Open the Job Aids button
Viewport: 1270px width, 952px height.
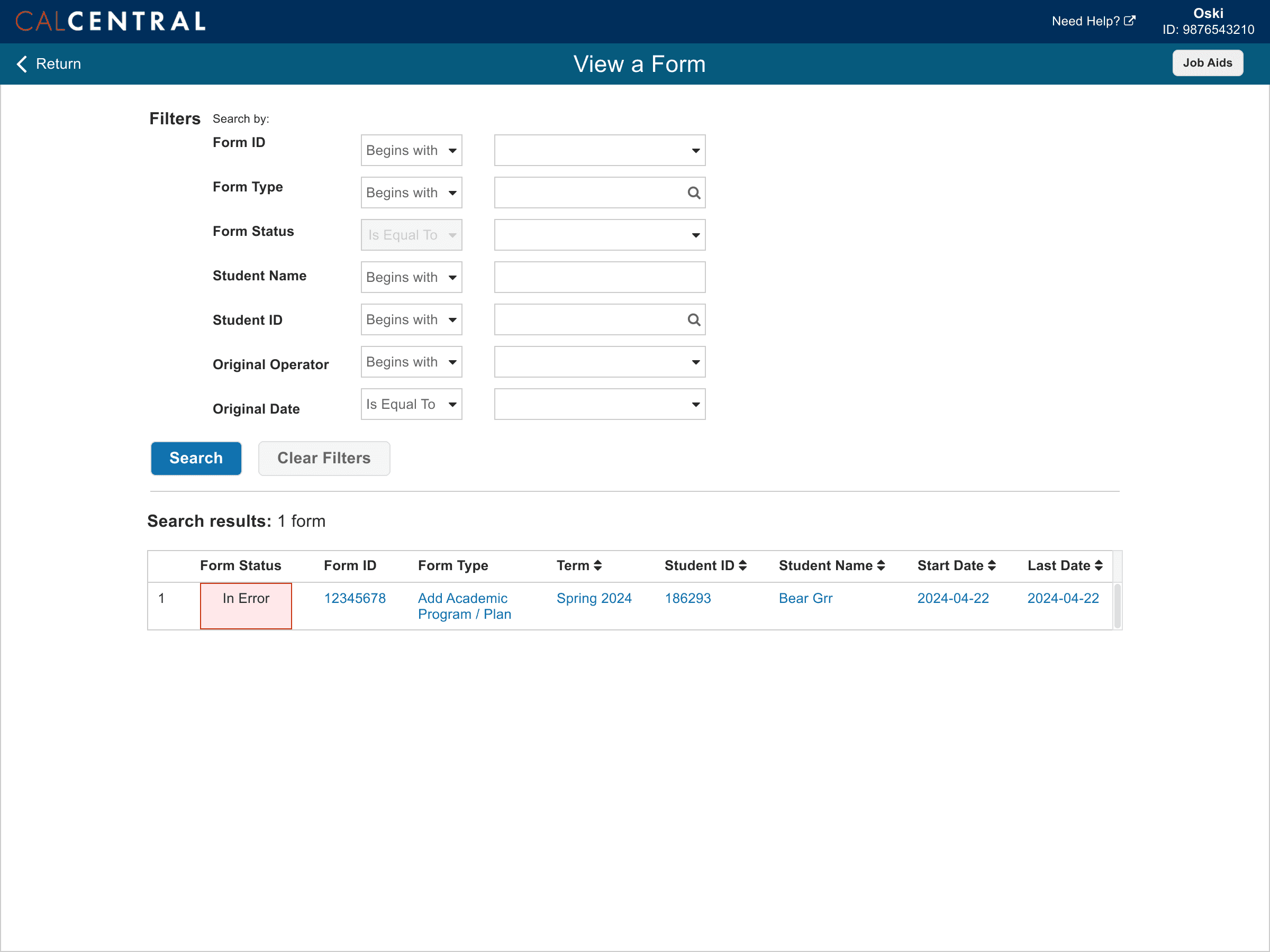[1207, 63]
